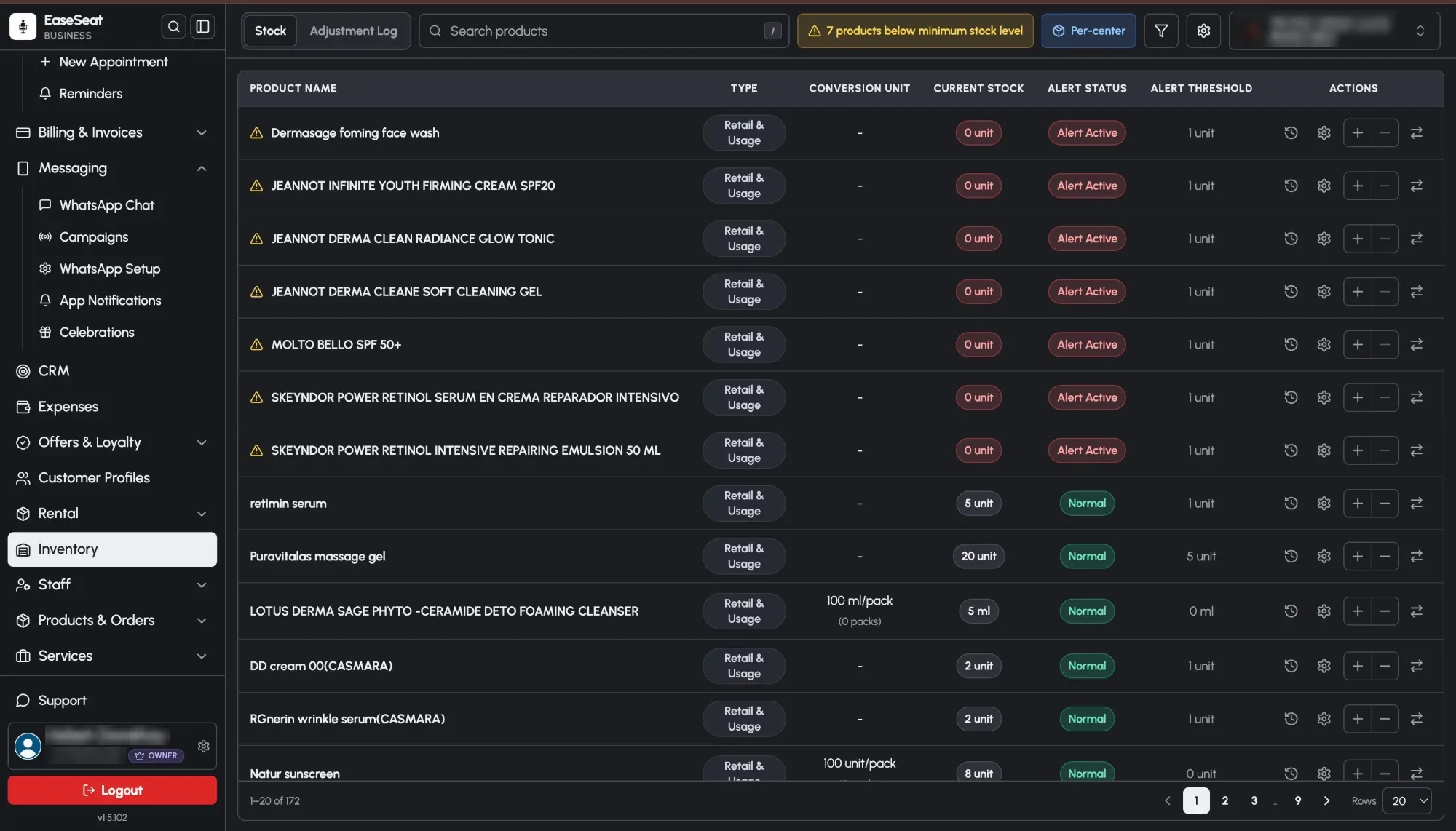Viewport: 1456px width, 831px height.
Task: Open Campaigns in the sidebar
Action: [x=94, y=237]
